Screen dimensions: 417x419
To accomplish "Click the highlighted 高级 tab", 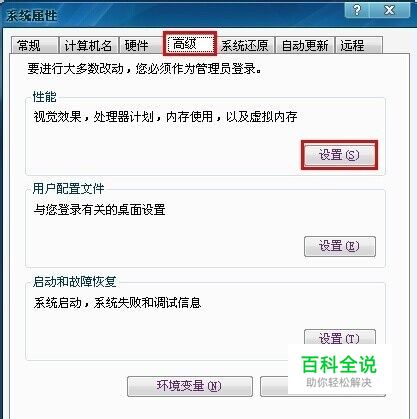I will tap(190, 44).
